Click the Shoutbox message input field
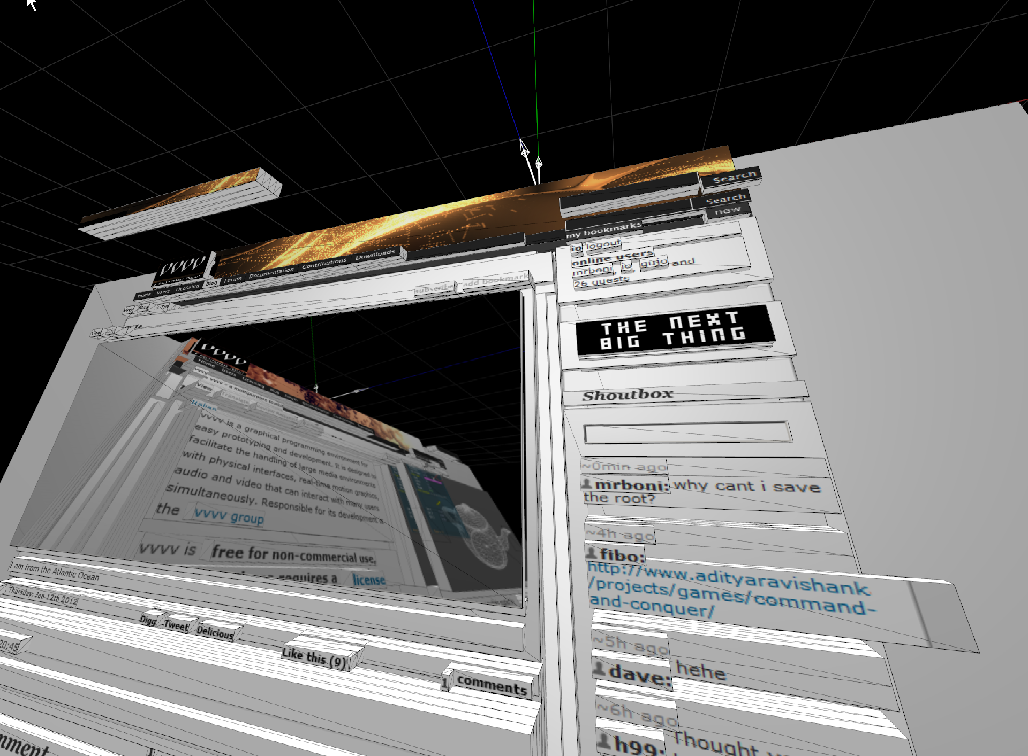Screen dimensions: 1028x756 (x=685, y=434)
